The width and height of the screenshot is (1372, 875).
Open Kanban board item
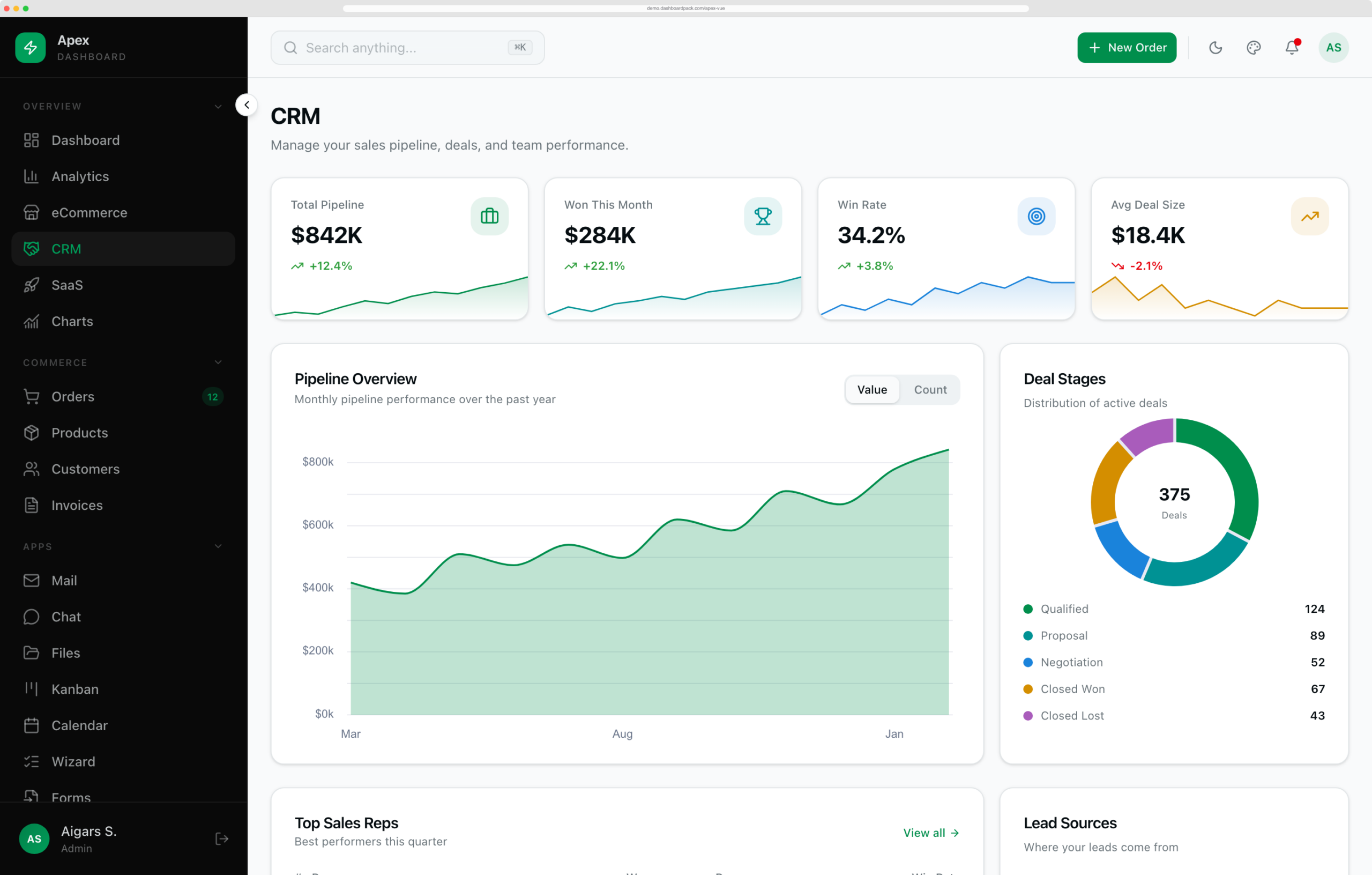coord(123,689)
